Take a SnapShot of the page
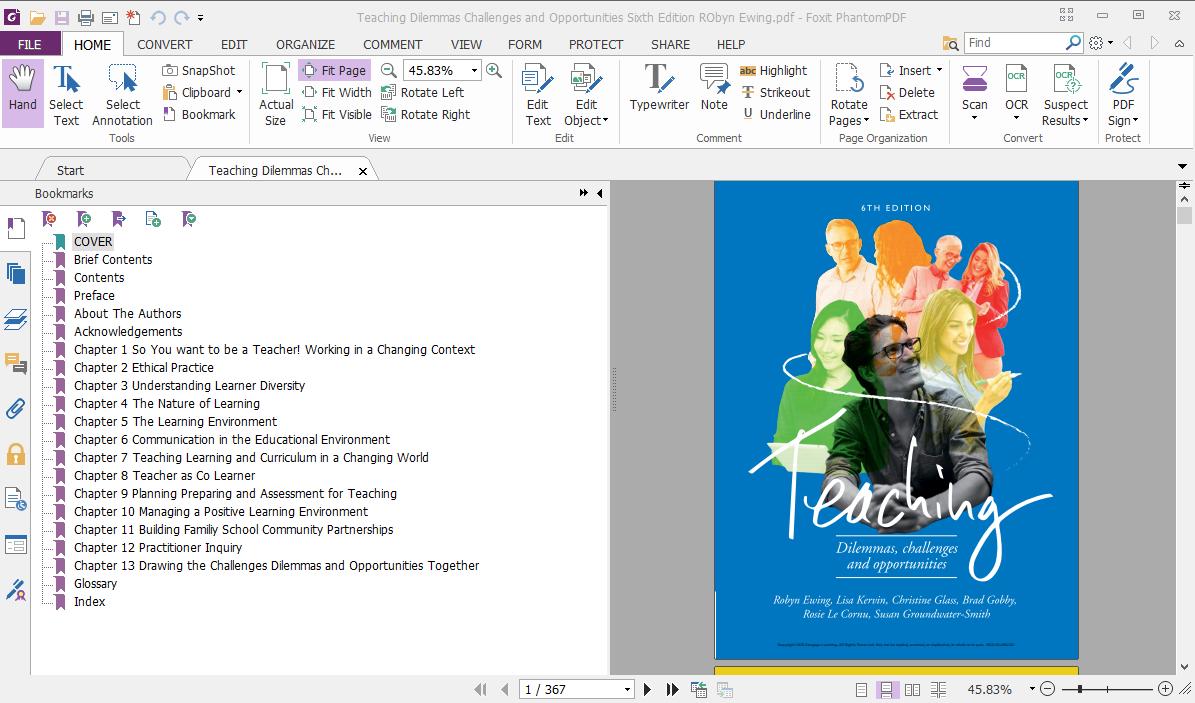This screenshot has width=1195, height=703. point(199,70)
